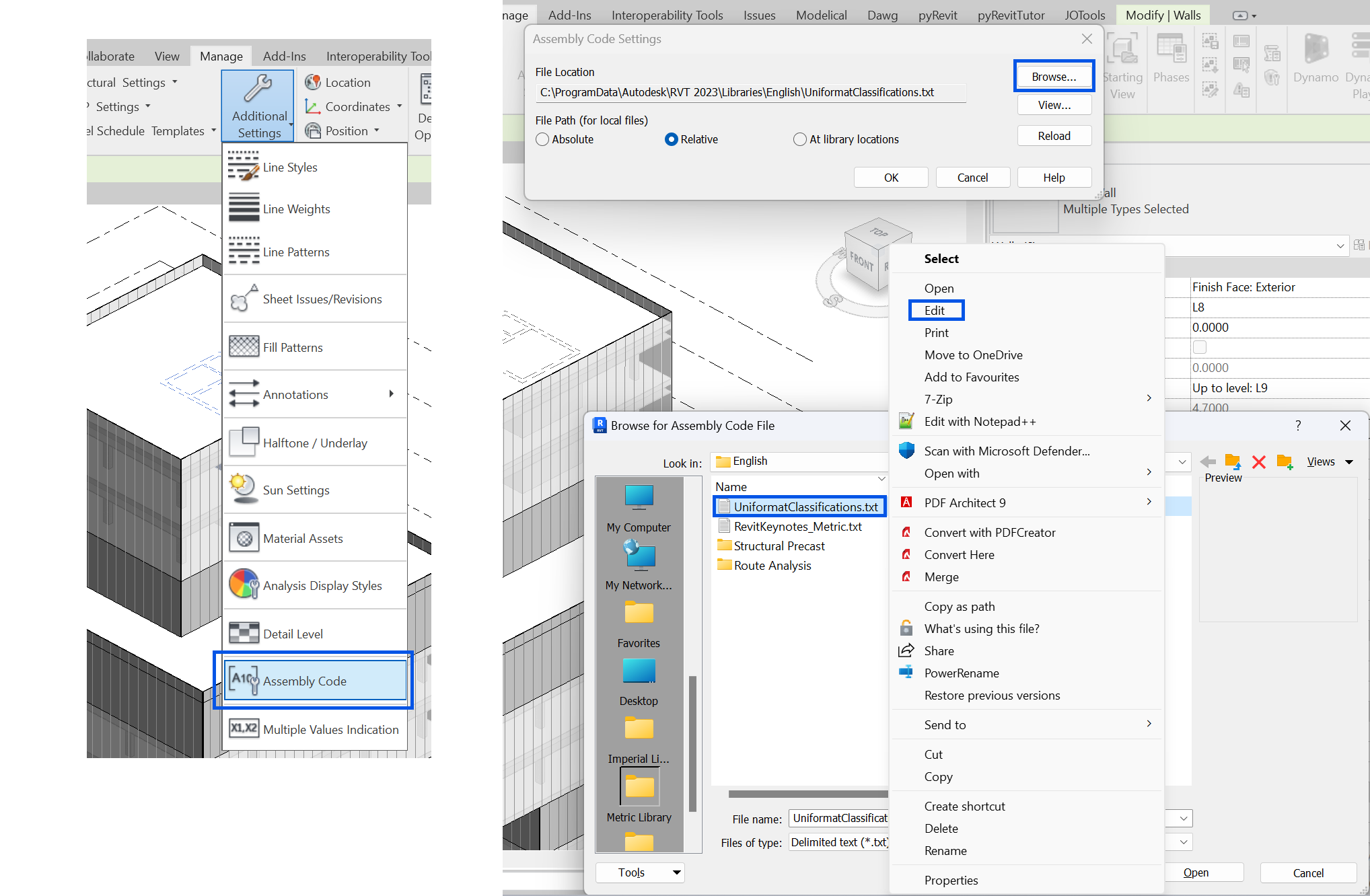Click the help question mark in browse dialog

1298,425
